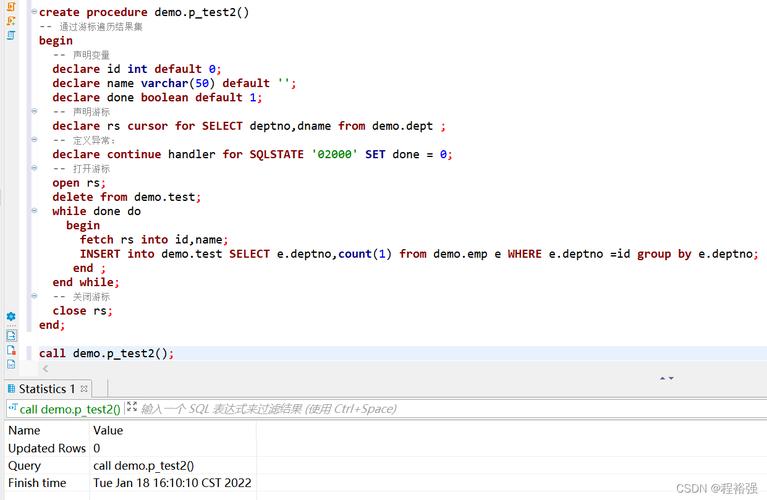Click the top orange script icon in left toolbar
This screenshot has width=767, height=500.
point(11,6)
